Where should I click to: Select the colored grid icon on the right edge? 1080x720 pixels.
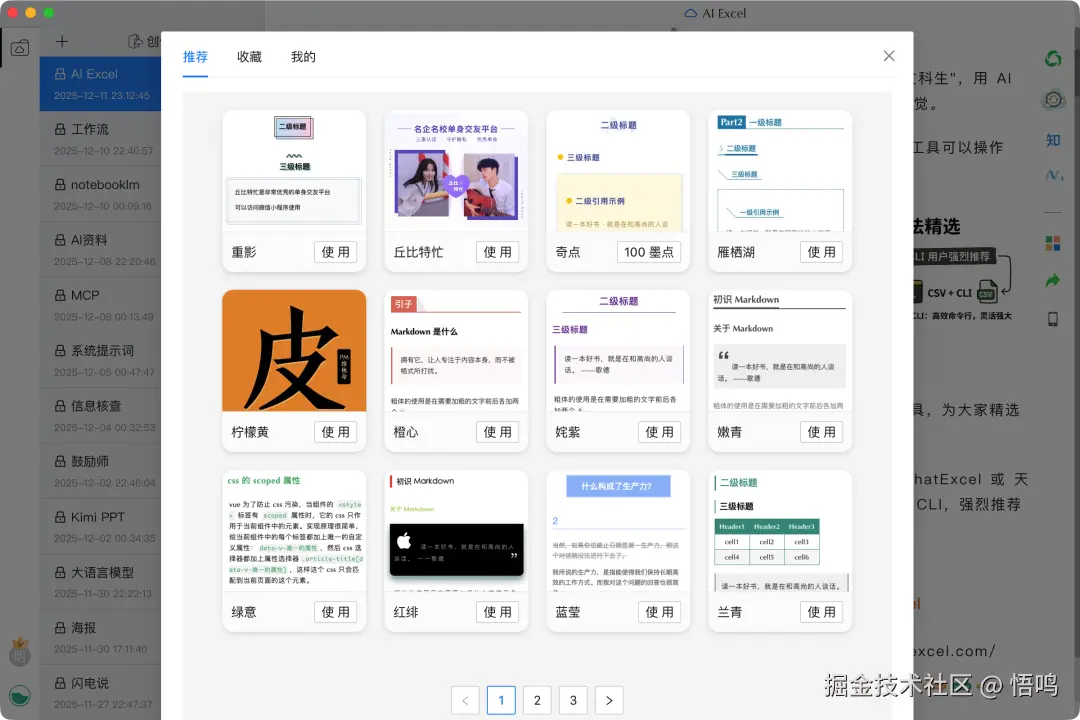tap(1053, 243)
